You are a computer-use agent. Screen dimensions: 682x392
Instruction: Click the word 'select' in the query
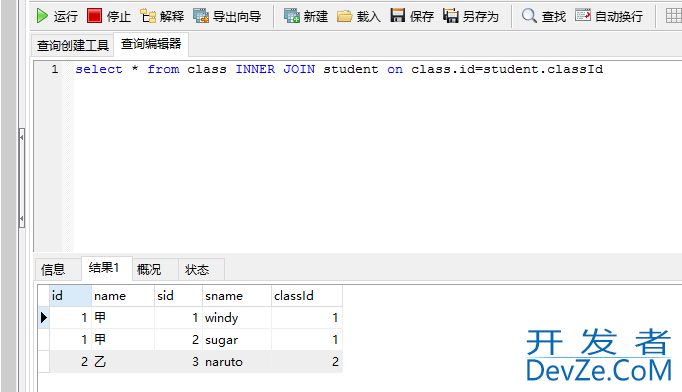click(99, 69)
